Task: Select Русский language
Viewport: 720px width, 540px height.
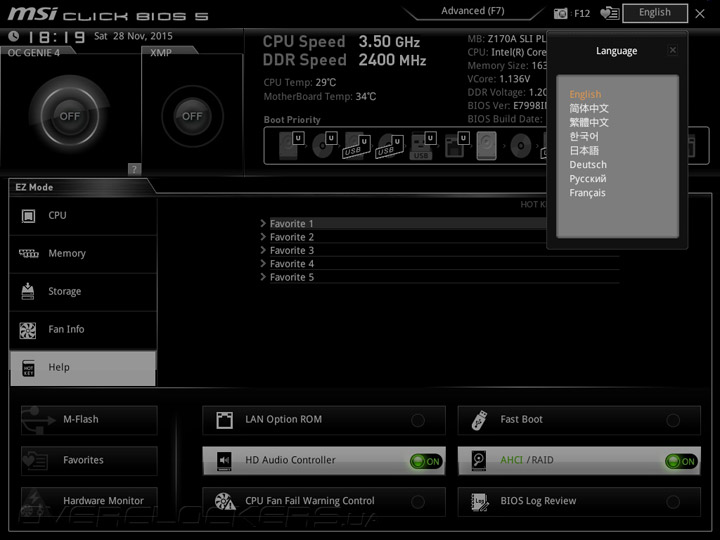Action: pyautogui.click(x=588, y=179)
